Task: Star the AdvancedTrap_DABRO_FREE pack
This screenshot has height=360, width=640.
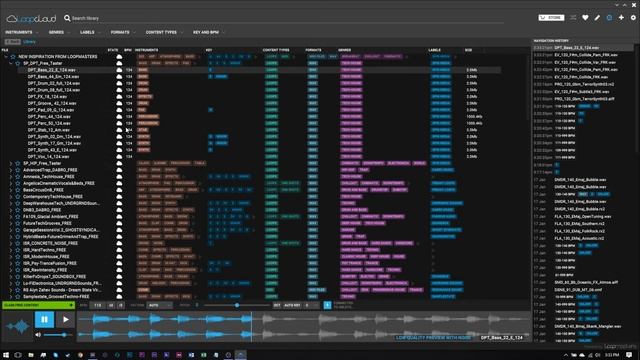Action: coord(17,170)
